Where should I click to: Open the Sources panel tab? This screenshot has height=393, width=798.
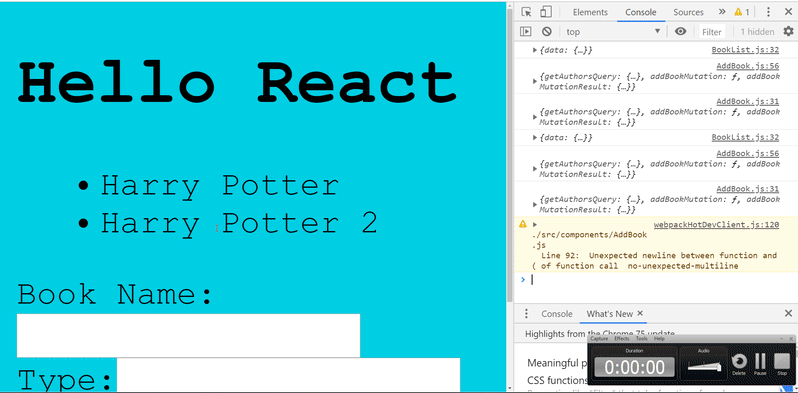click(688, 12)
